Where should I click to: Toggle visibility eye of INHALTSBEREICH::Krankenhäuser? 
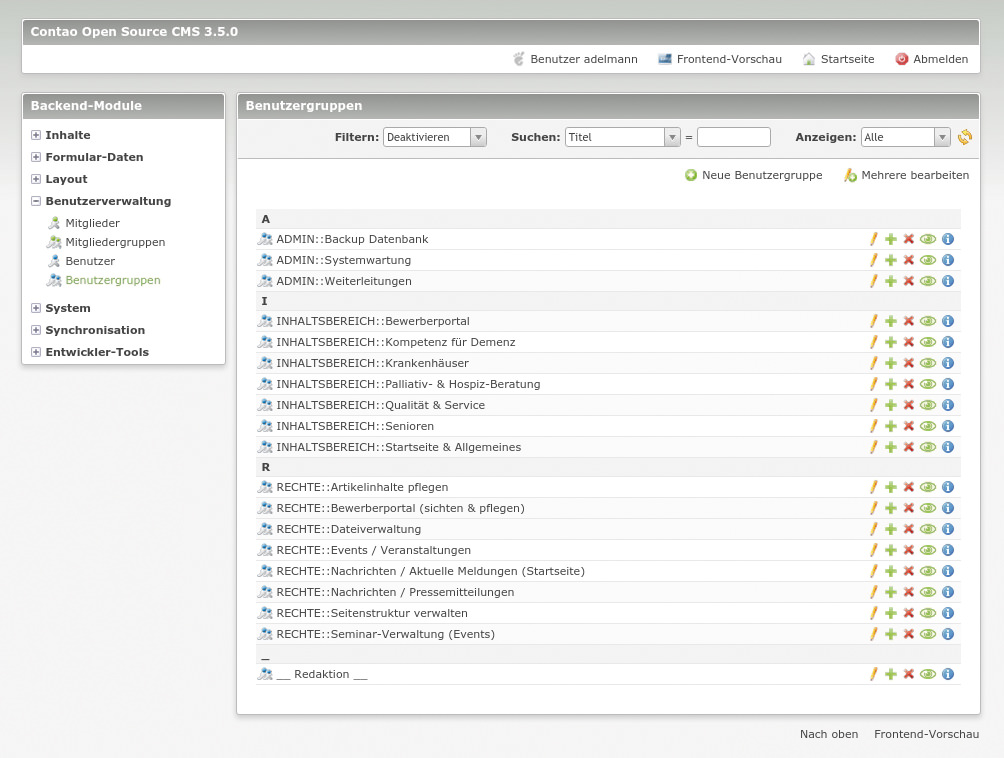[928, 363]
